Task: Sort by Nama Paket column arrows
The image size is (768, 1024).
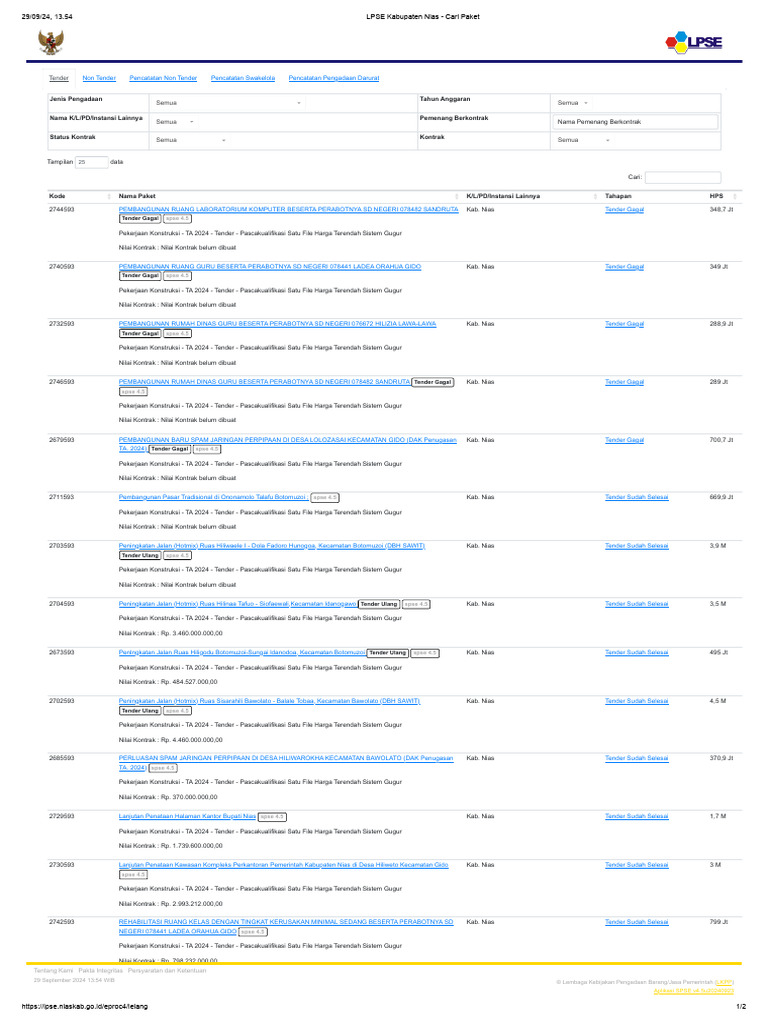Action: (x=456, y=197)
